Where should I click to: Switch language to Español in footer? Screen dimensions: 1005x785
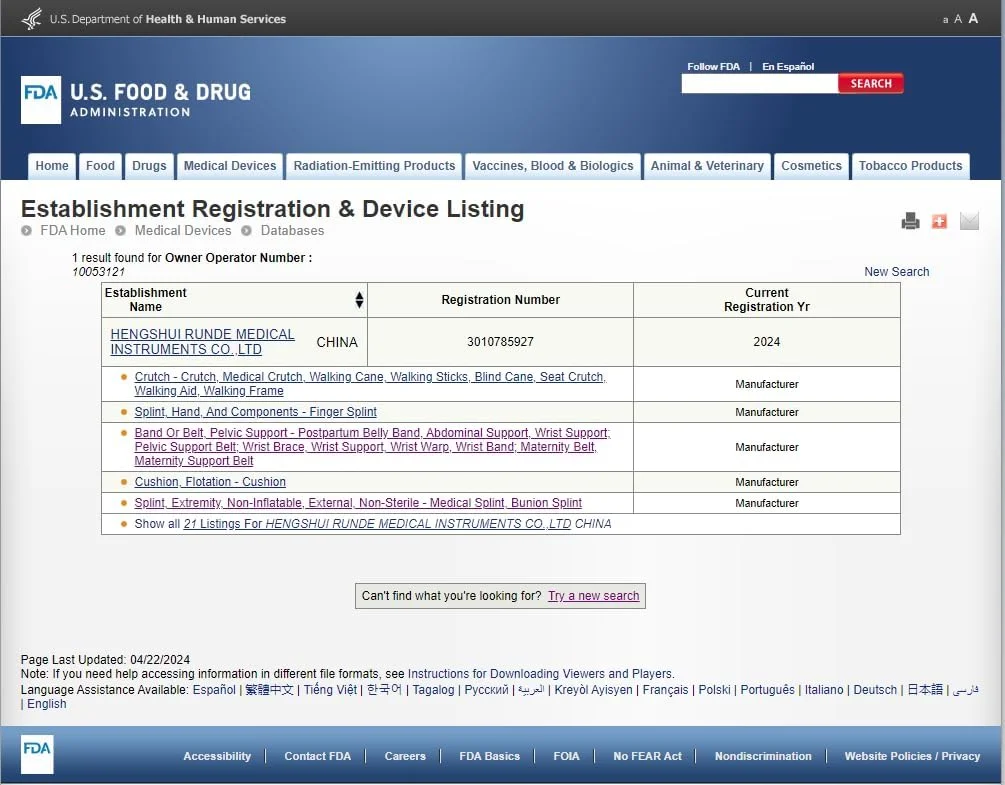pyautogui.click(x=214, y=690)
